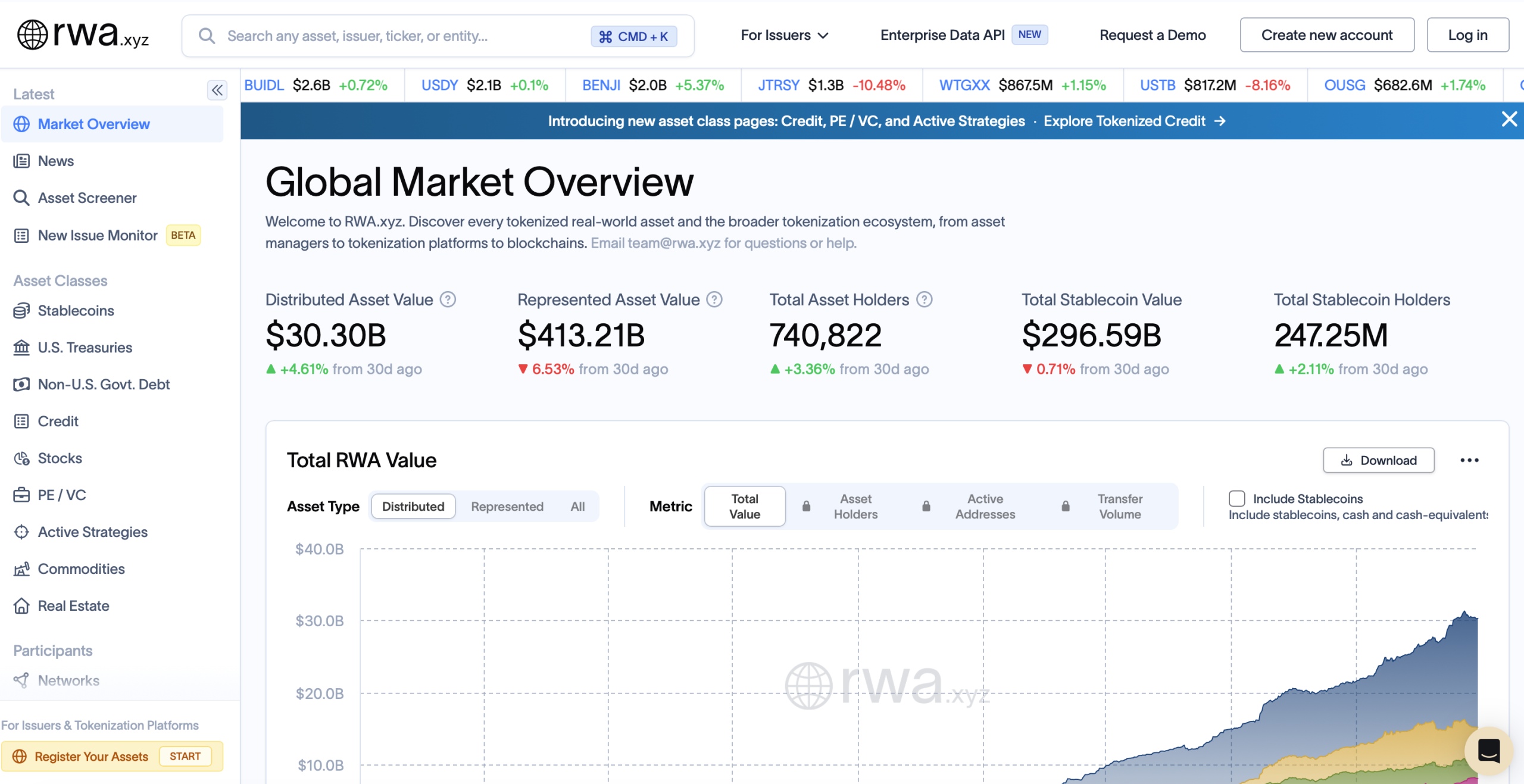This screenshot has width=1524, height=784.
Task: Select the Active Strategies target icon
Action: click(x=21, y=532)
